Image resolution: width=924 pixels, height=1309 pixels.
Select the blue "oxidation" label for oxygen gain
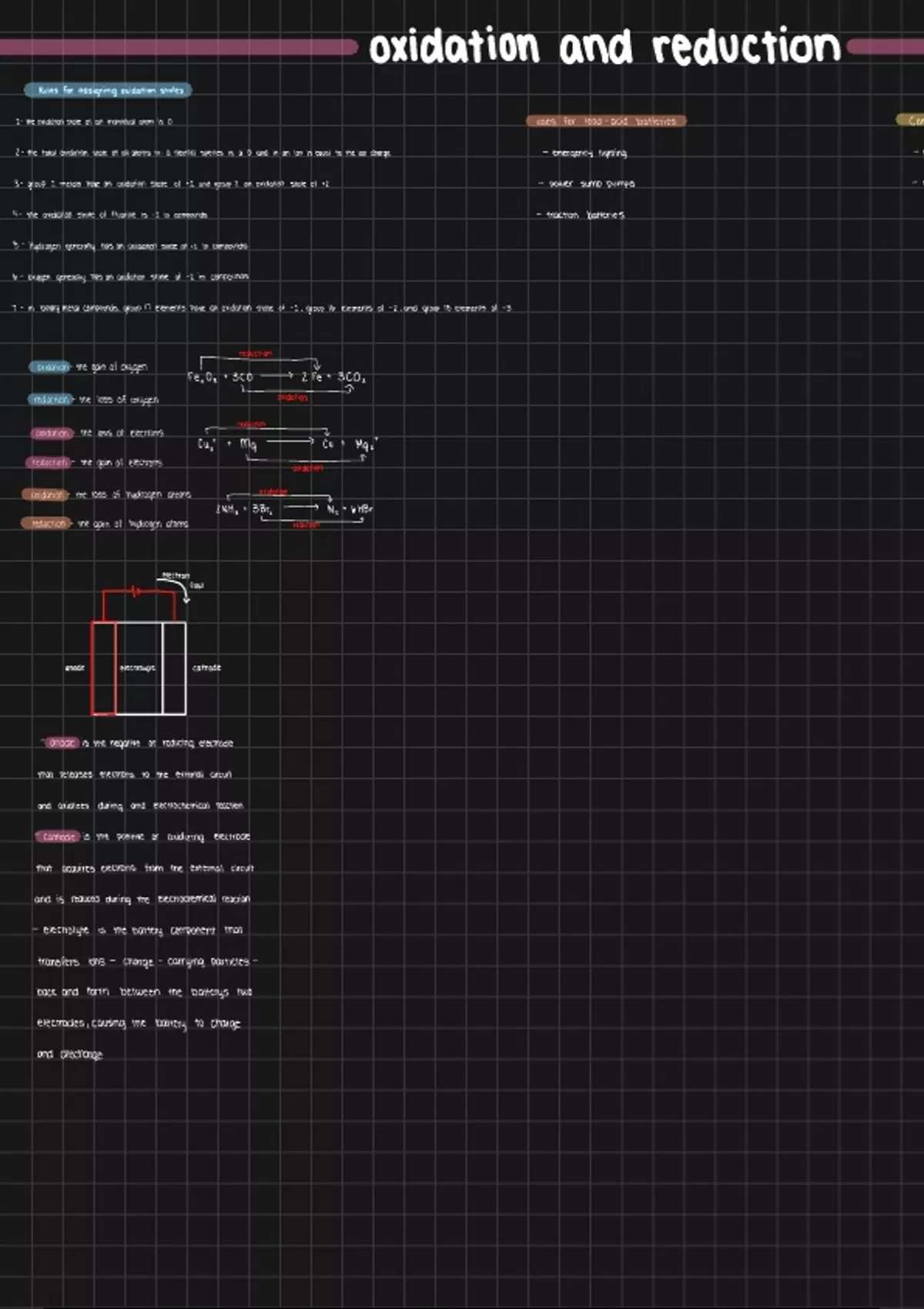pyautogui.click(x=51, y=367)
